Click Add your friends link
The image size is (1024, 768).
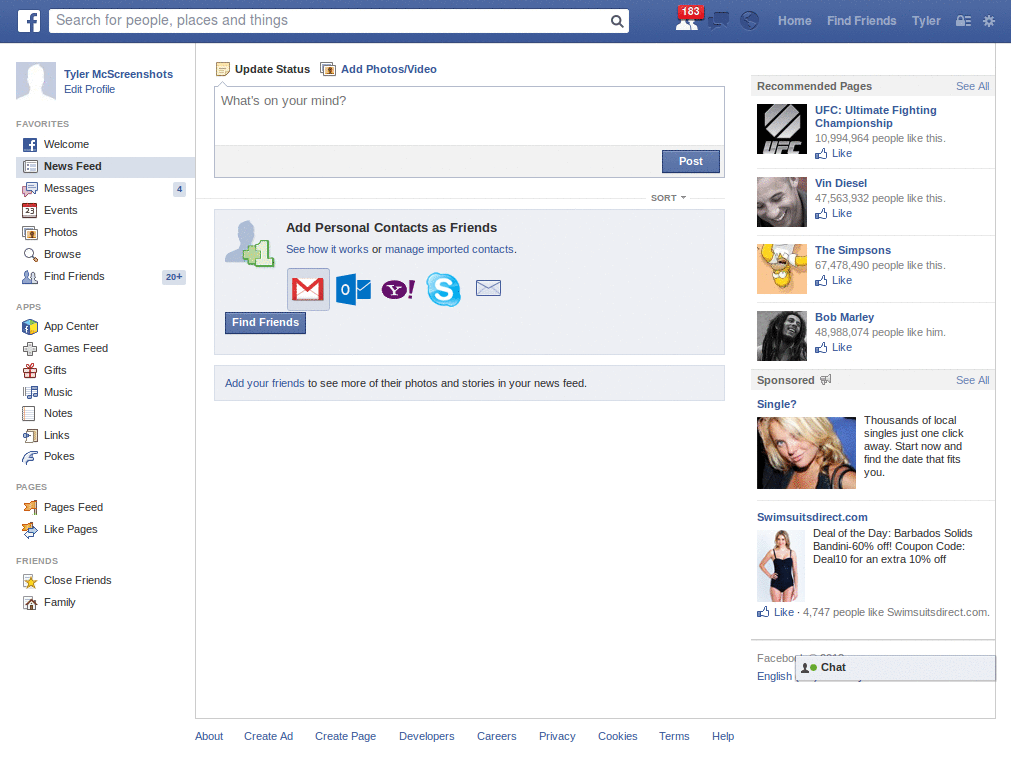tap(264, 383)
